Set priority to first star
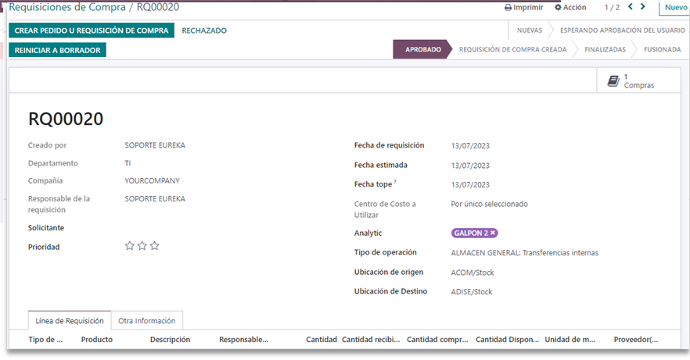The width and height of the screenshot is (690, 360). pyautogui.click(x=129, y=246)
